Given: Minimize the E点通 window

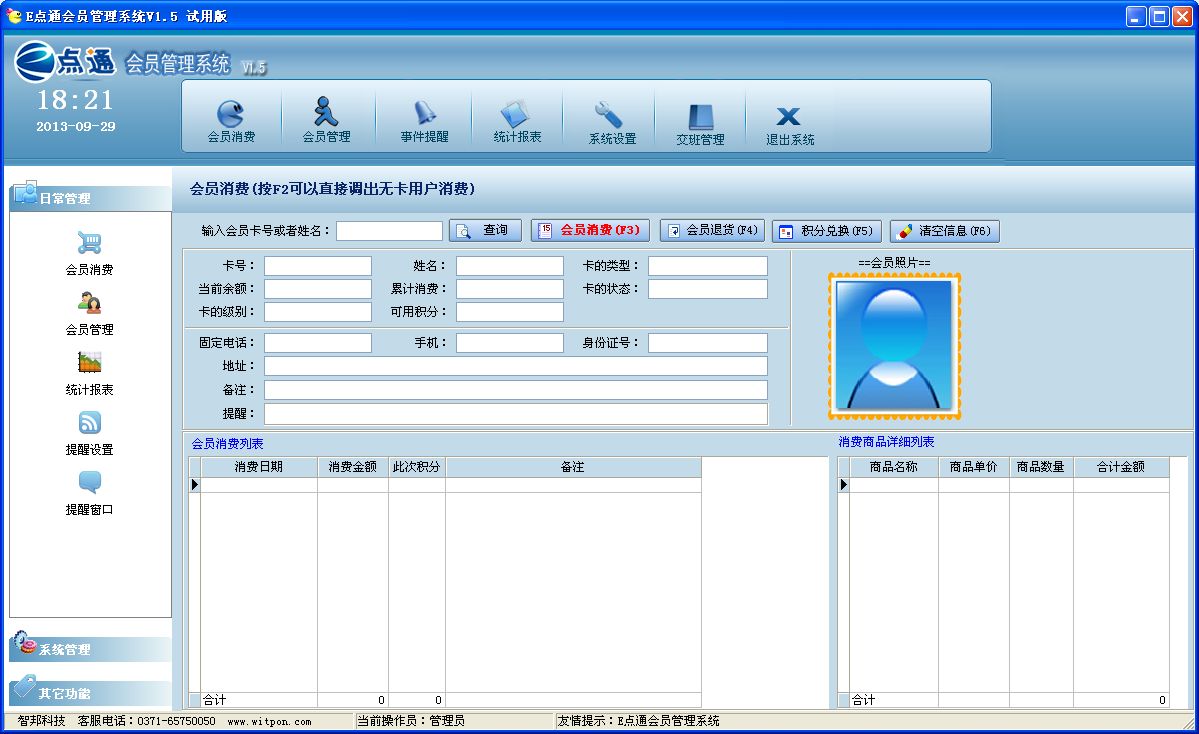Looking at the screenshot, I should (x=1136, y=17).
